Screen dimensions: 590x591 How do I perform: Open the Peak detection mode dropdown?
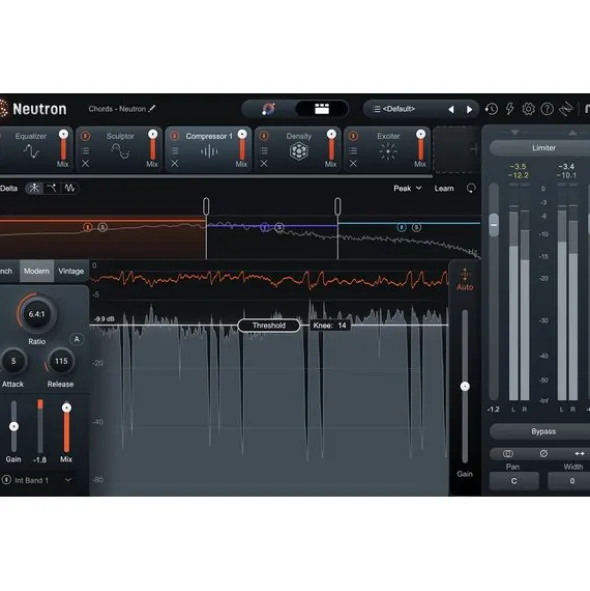click(x=407, y=188)
